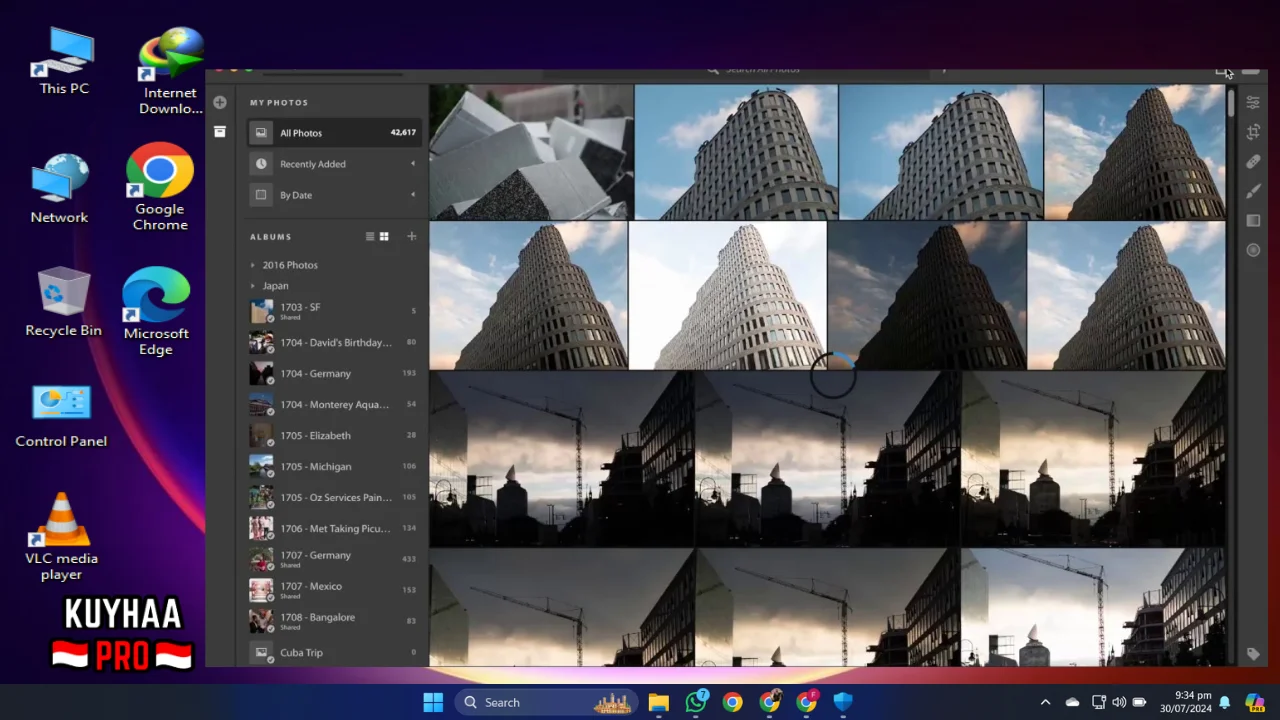Open the 1707 - Mexico album
The height and width of the screenshot is (720, 1280).
coord(335,590)
